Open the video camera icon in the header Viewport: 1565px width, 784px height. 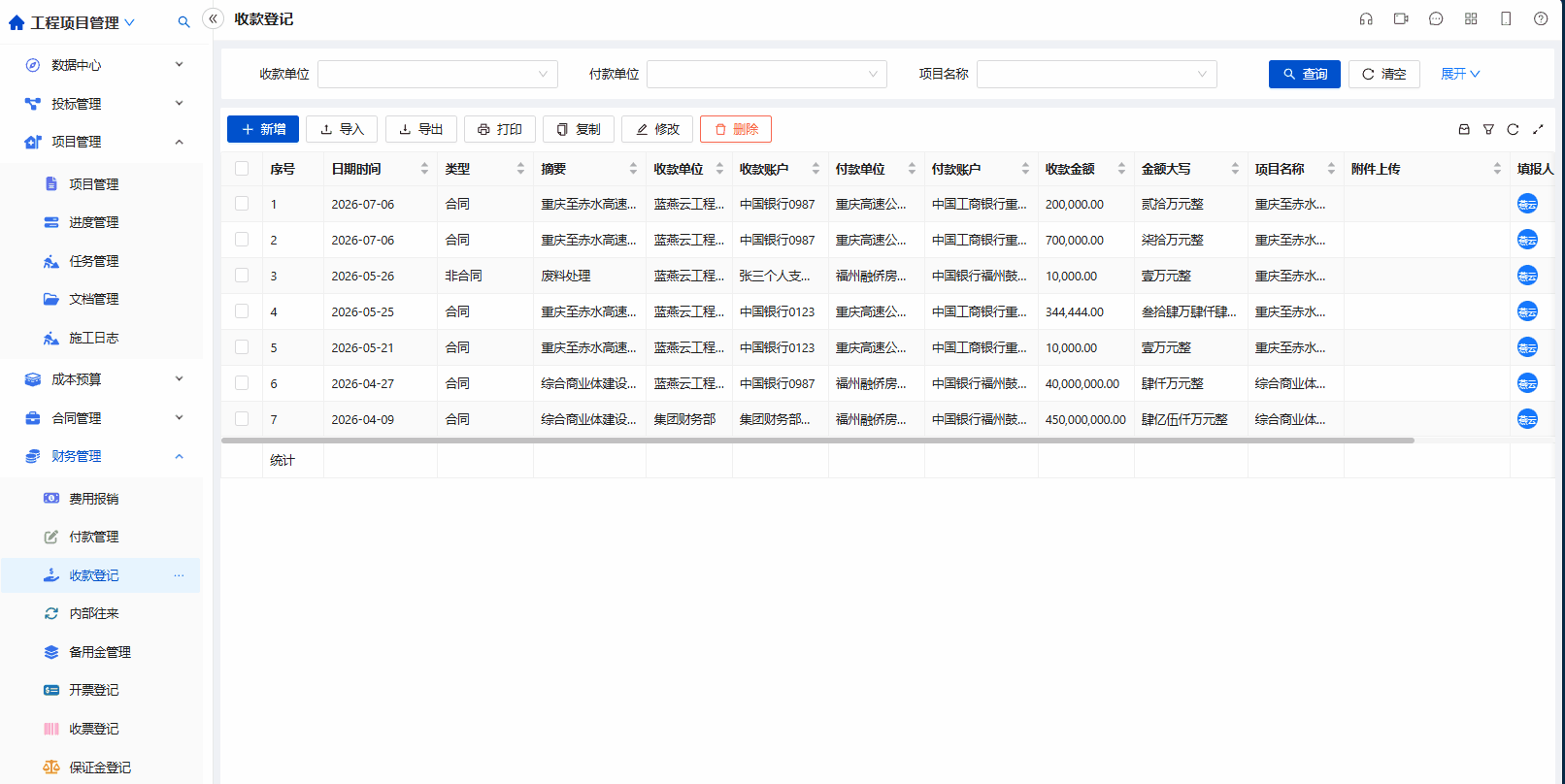[x=1401, y=18]
